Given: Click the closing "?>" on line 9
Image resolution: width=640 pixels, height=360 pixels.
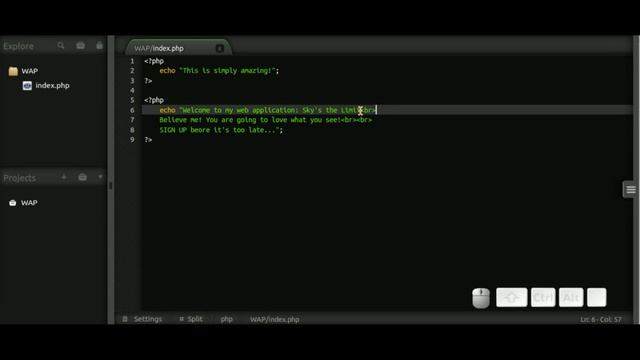Looking at the screenshot, I should click(148, 140).
